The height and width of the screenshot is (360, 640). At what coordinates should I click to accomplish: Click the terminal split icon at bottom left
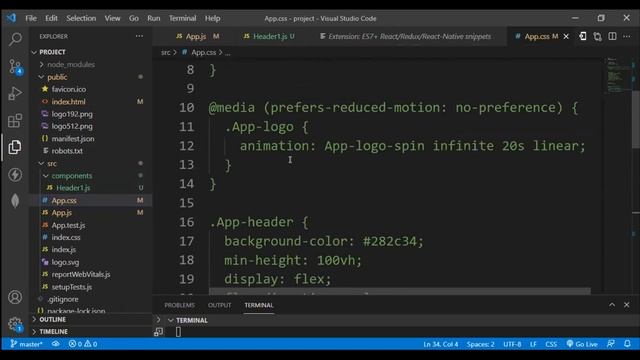tap(158, 332)
